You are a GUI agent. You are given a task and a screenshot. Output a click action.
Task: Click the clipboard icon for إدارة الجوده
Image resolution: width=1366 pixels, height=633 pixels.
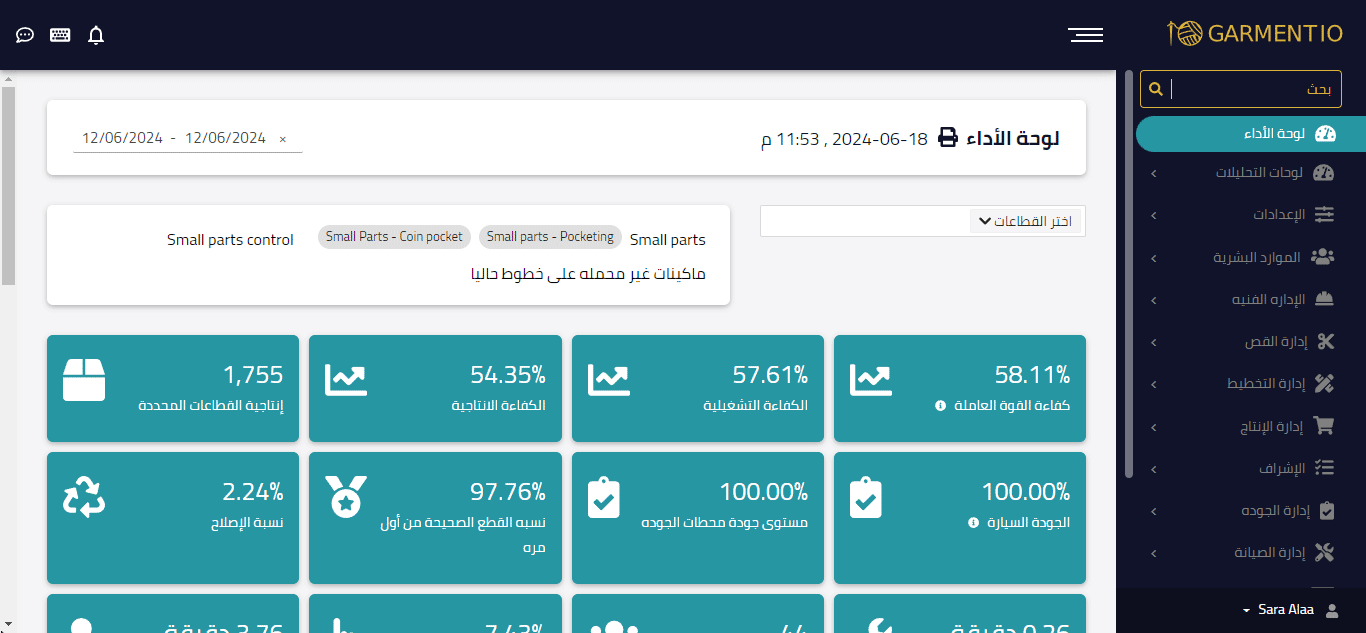1327,510
